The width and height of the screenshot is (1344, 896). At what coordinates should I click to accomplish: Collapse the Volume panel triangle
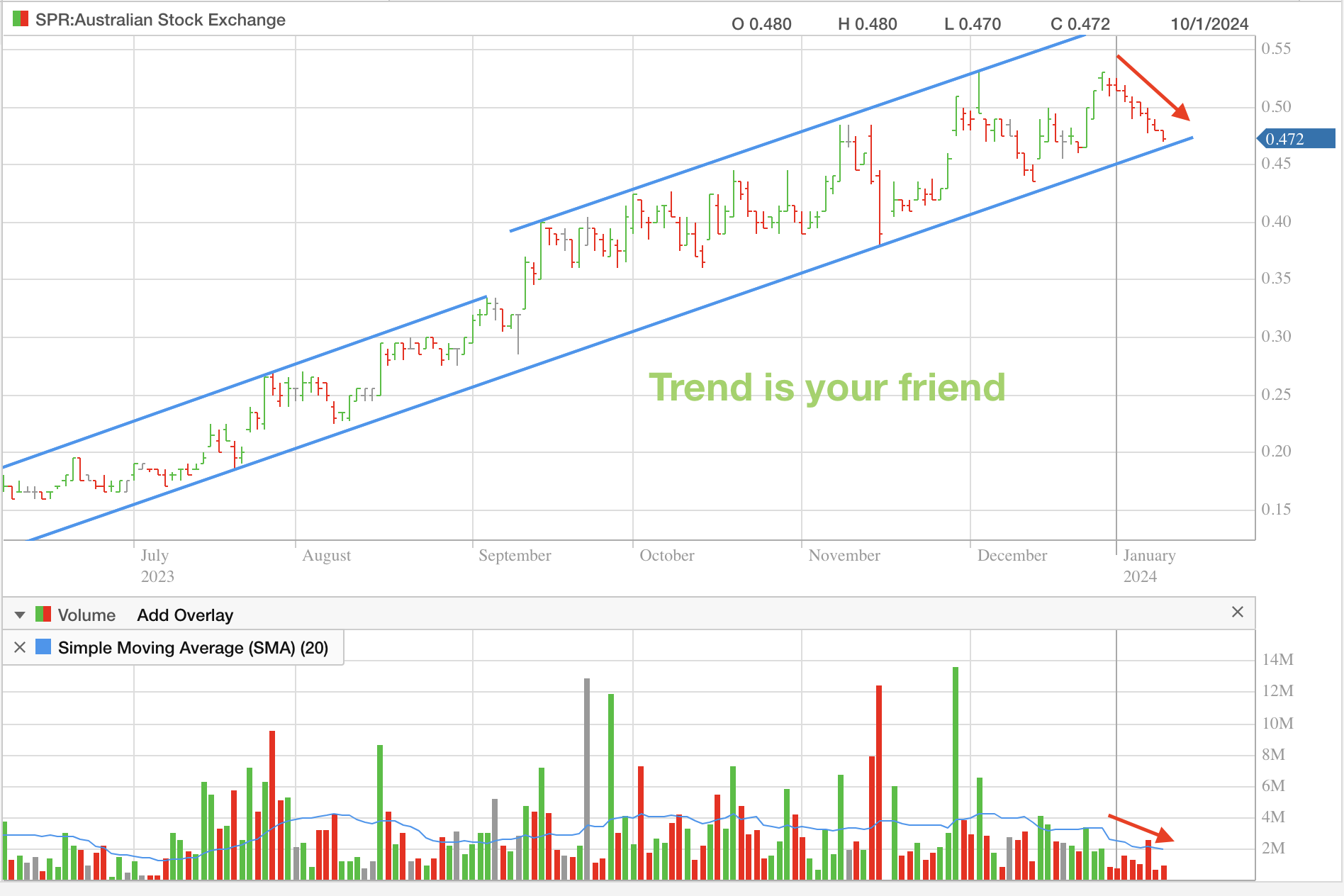(x=20, y=615)
